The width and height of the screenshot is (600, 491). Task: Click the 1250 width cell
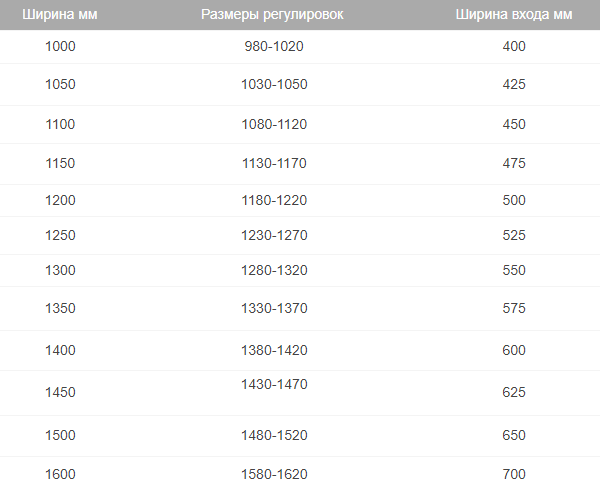coord(60,235)
